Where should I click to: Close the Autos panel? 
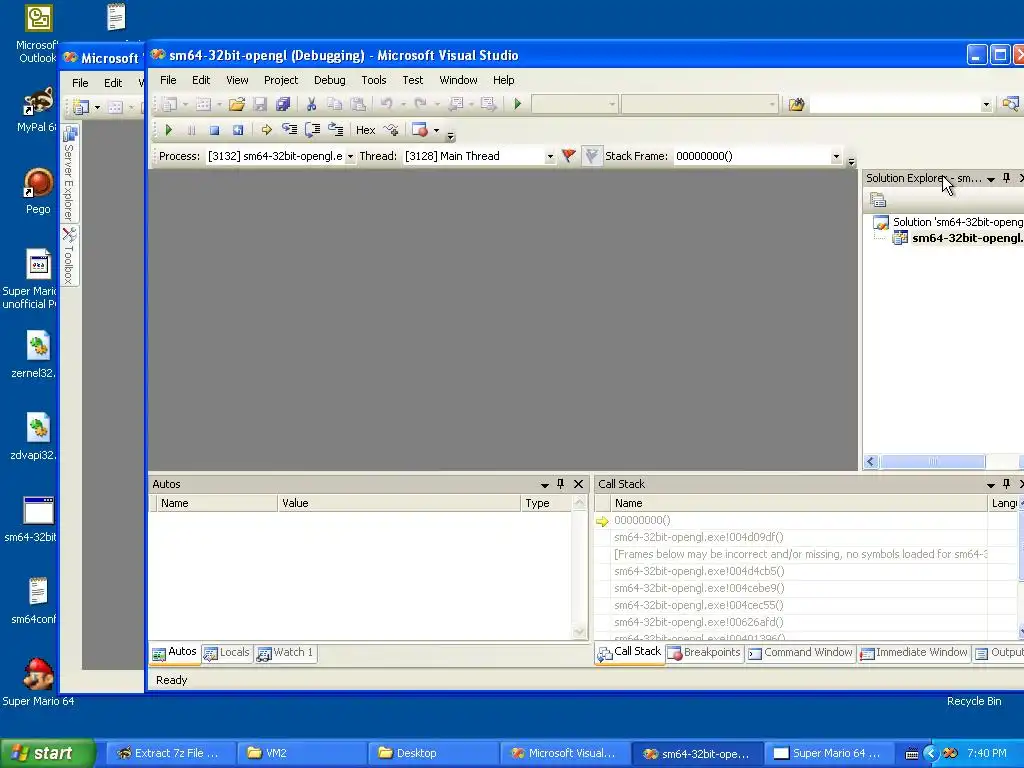pyautogui.click(x=578, y=484)
